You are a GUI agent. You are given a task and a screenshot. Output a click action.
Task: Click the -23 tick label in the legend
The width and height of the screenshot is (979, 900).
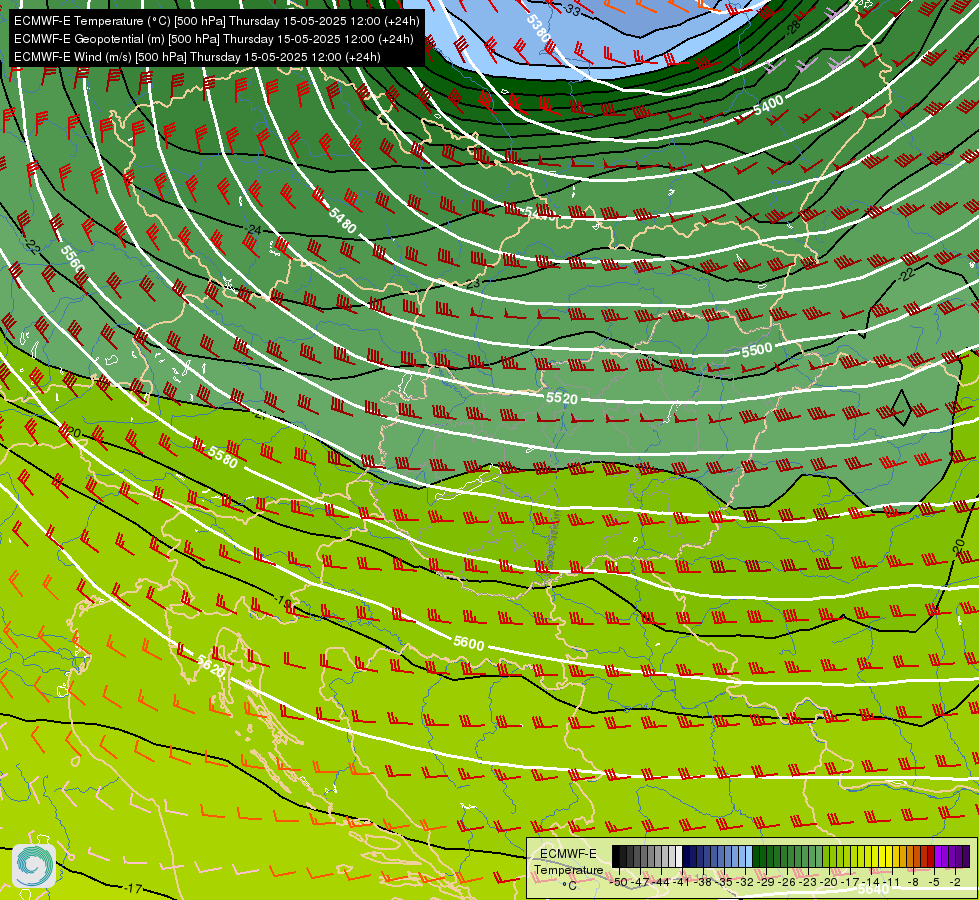tap(808, 882)
